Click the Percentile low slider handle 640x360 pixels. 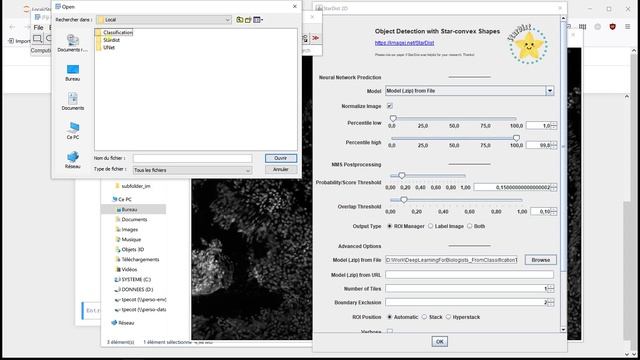tap(393, 118)
